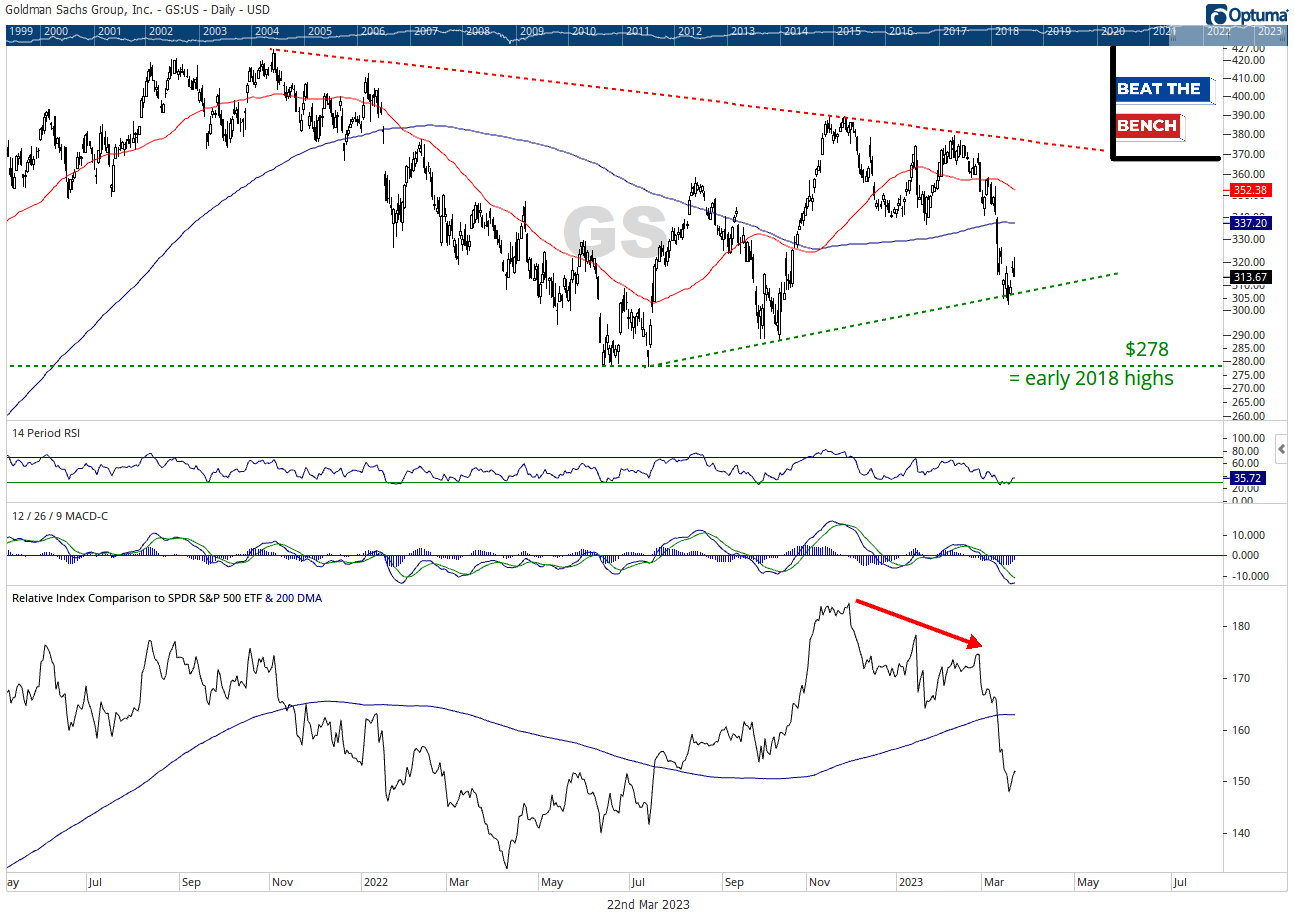This screenshot has height=924, width=1294.
Task: Select the blue 337.20 moving average price tag
Action: (x=1251, y=225)
